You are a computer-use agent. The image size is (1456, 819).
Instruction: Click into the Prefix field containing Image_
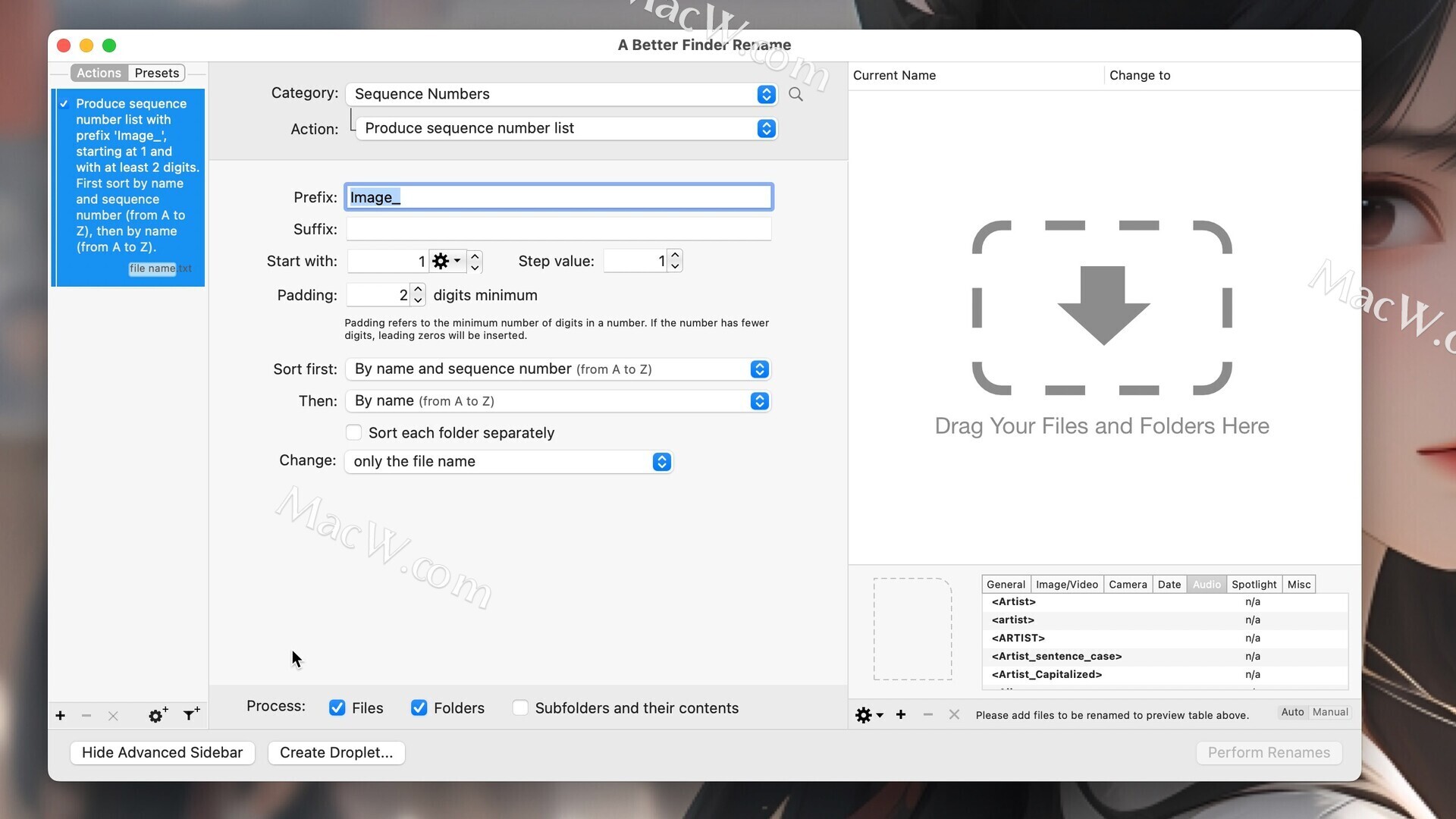coord(559,197)
